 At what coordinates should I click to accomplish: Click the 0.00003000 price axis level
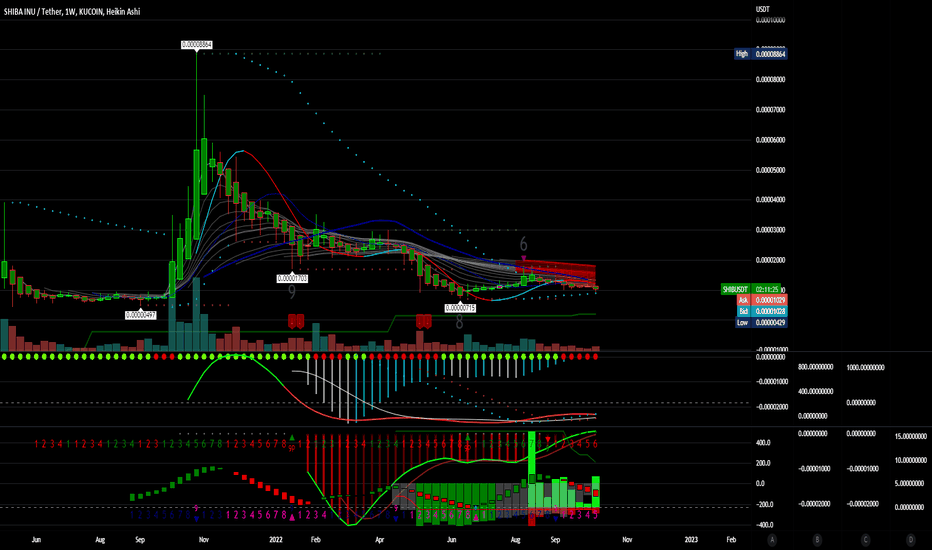[770, 230]
